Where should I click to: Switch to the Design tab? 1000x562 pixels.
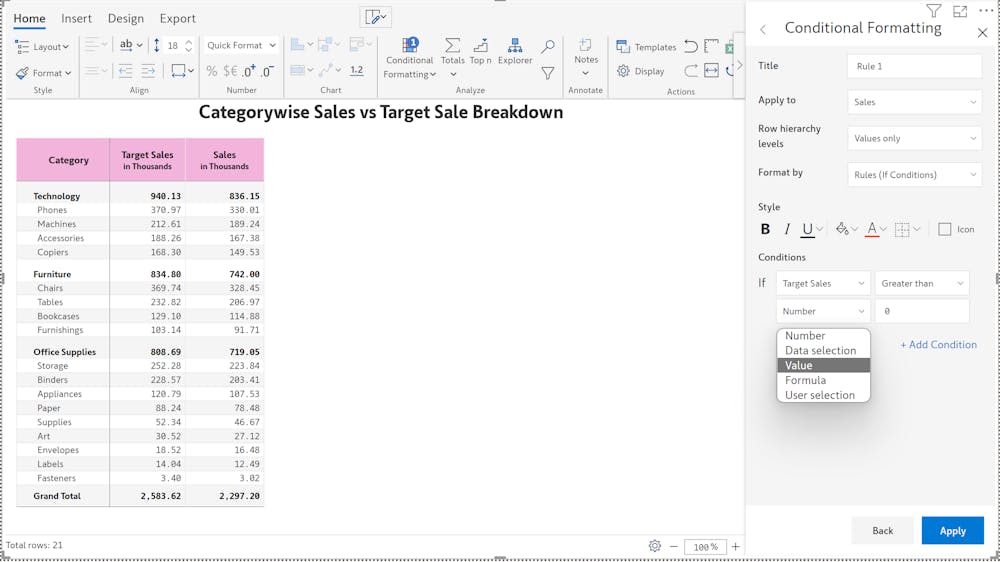point(126,18)
